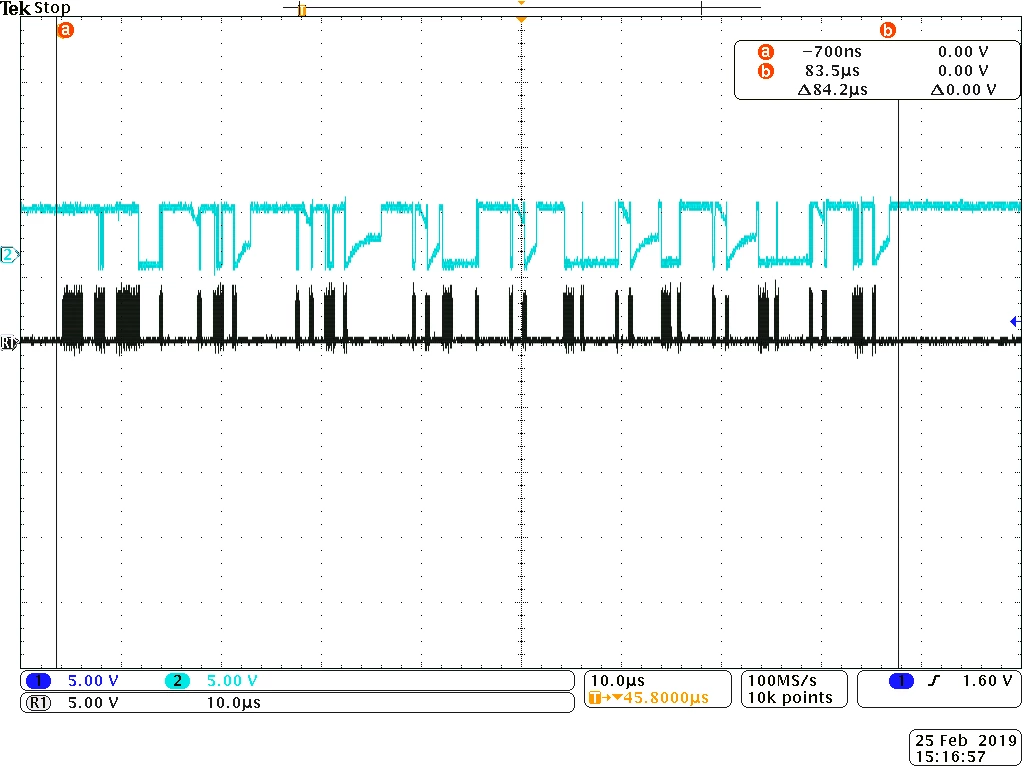Click the 1.60 V trigger level readout

pyautogui.click(x=987, y=681)
